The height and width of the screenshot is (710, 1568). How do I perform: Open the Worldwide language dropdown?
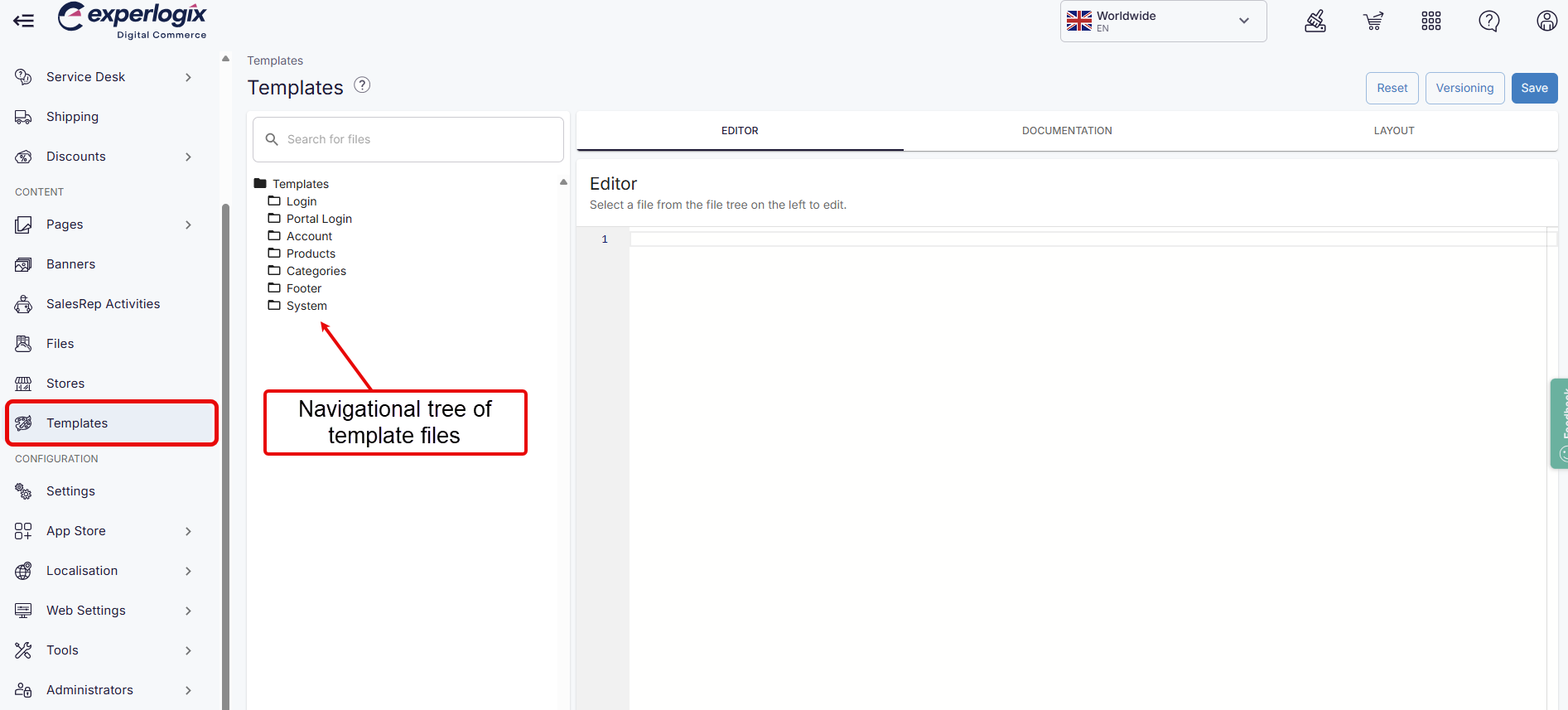tap(1162, 22)
